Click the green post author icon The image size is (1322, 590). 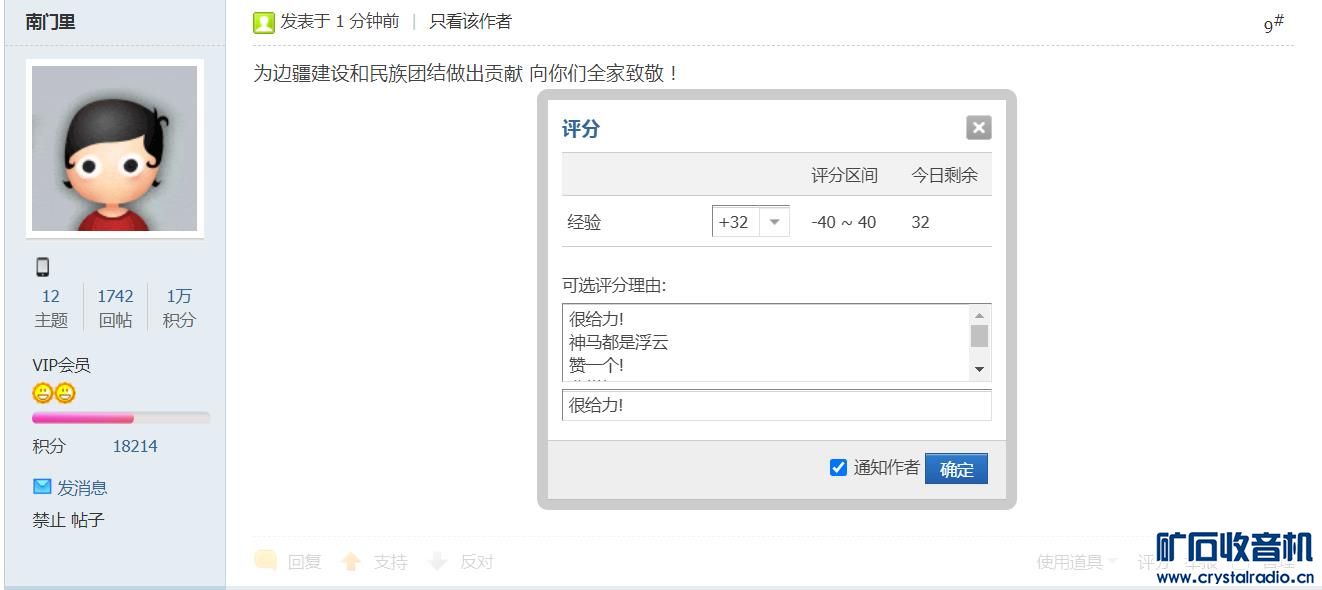[263, 22]
